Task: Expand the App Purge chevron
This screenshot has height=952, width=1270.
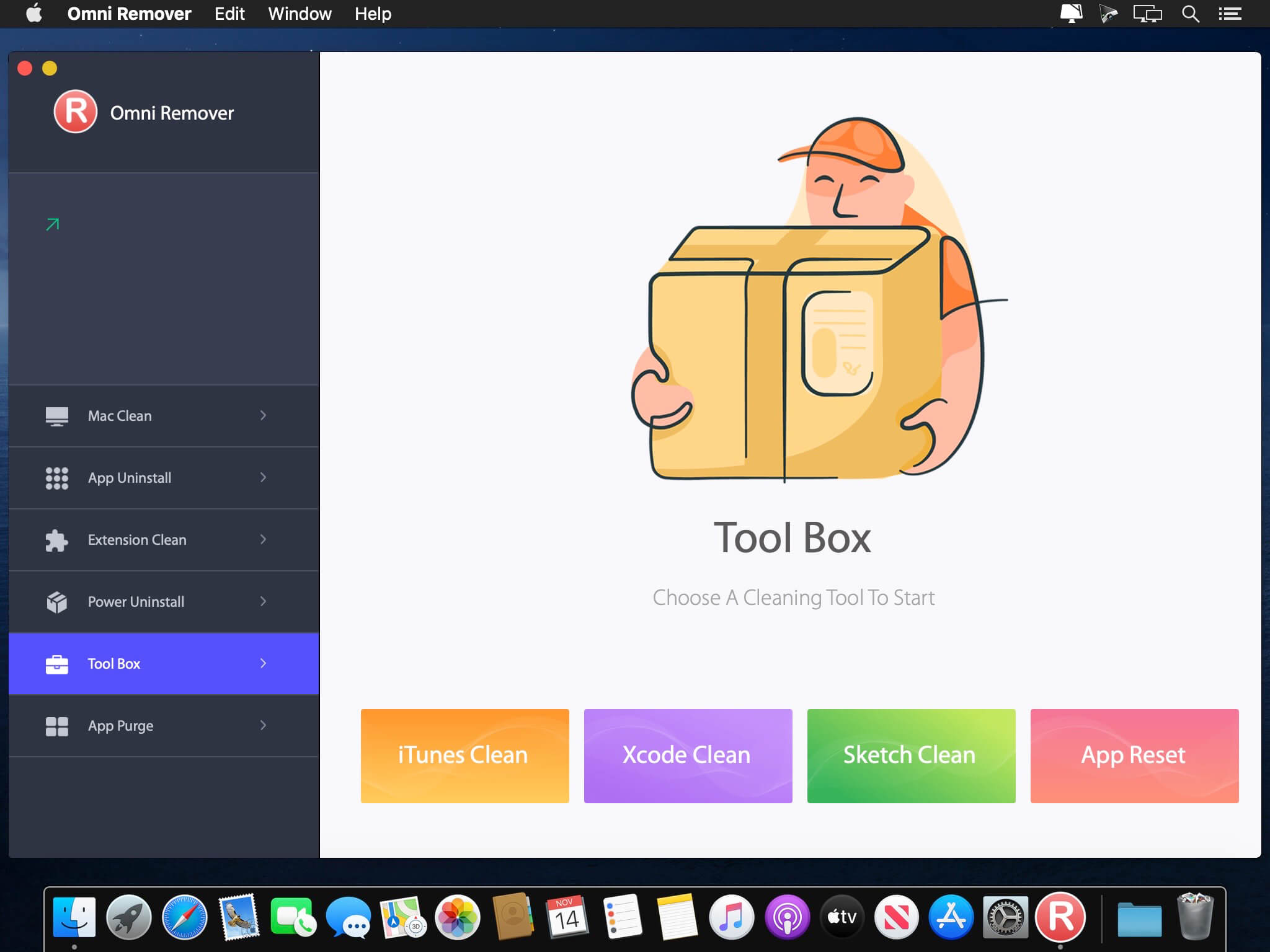Action: [x=264, y=725]
